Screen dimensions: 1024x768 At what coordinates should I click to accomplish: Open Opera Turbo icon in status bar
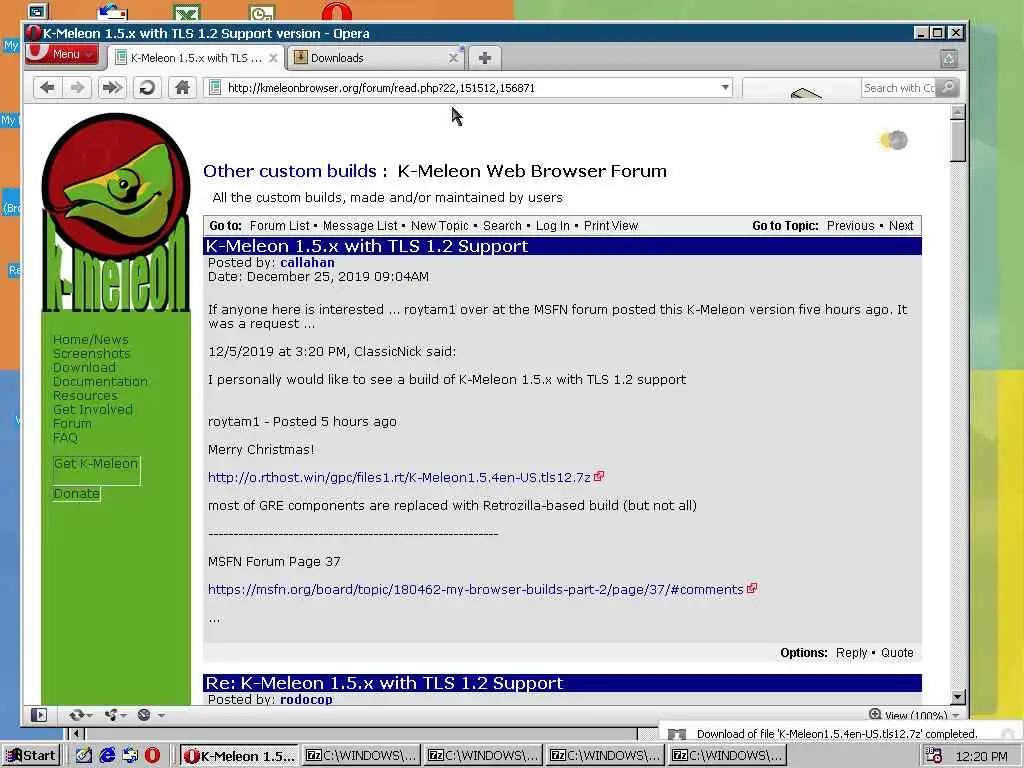click(144, 715)
